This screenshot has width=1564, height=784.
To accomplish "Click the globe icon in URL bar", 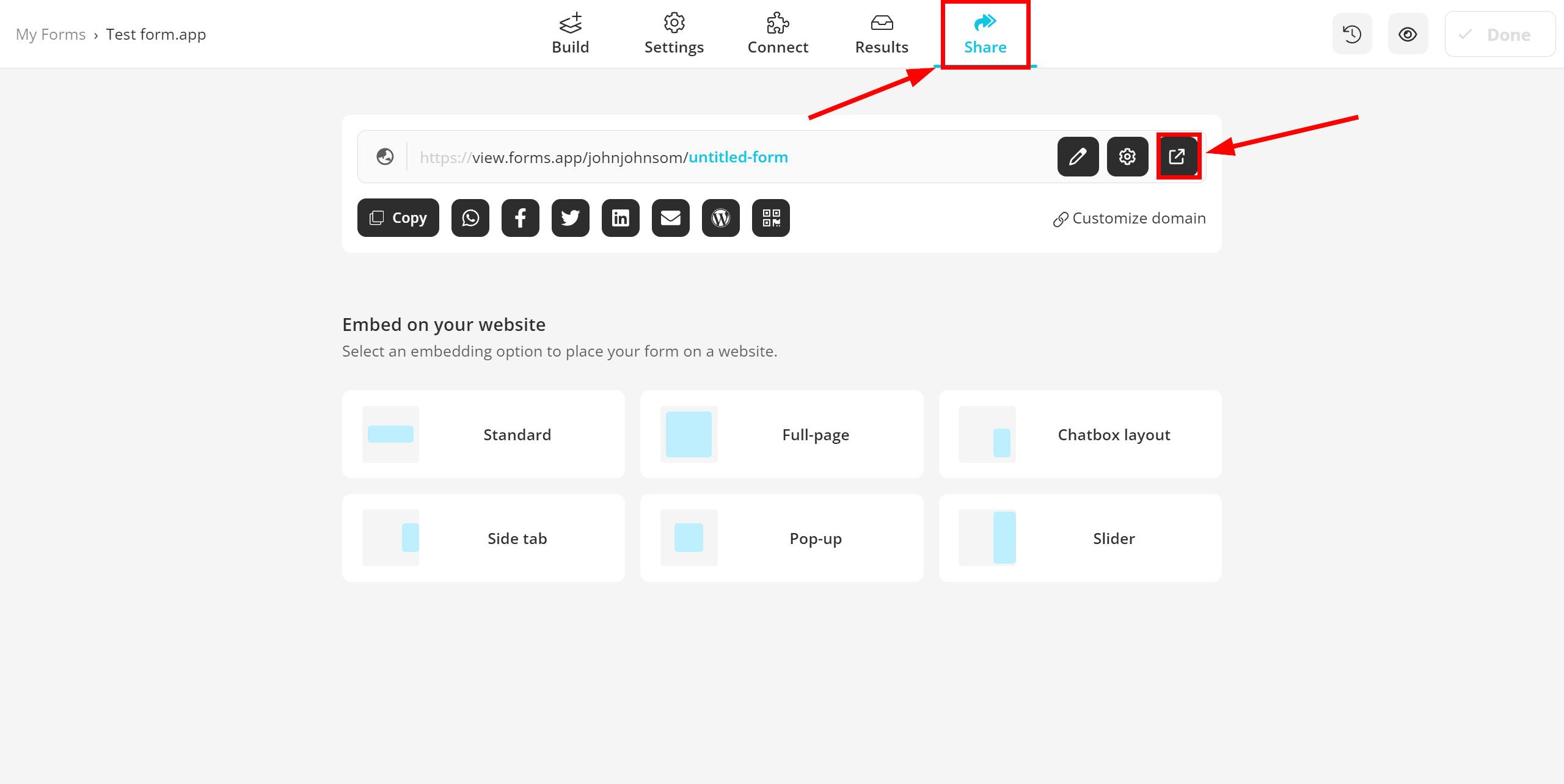I will click(385, 157).
